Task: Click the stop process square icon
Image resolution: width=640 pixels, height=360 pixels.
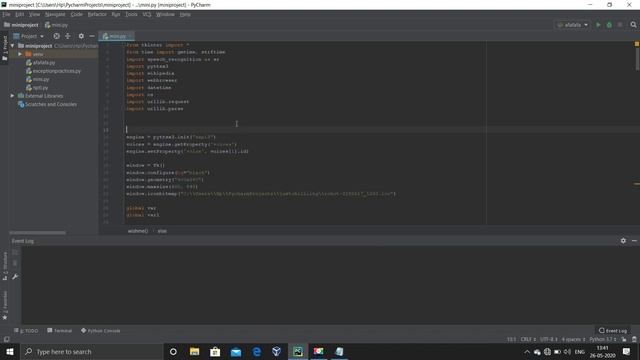Action: coord(620,25)
